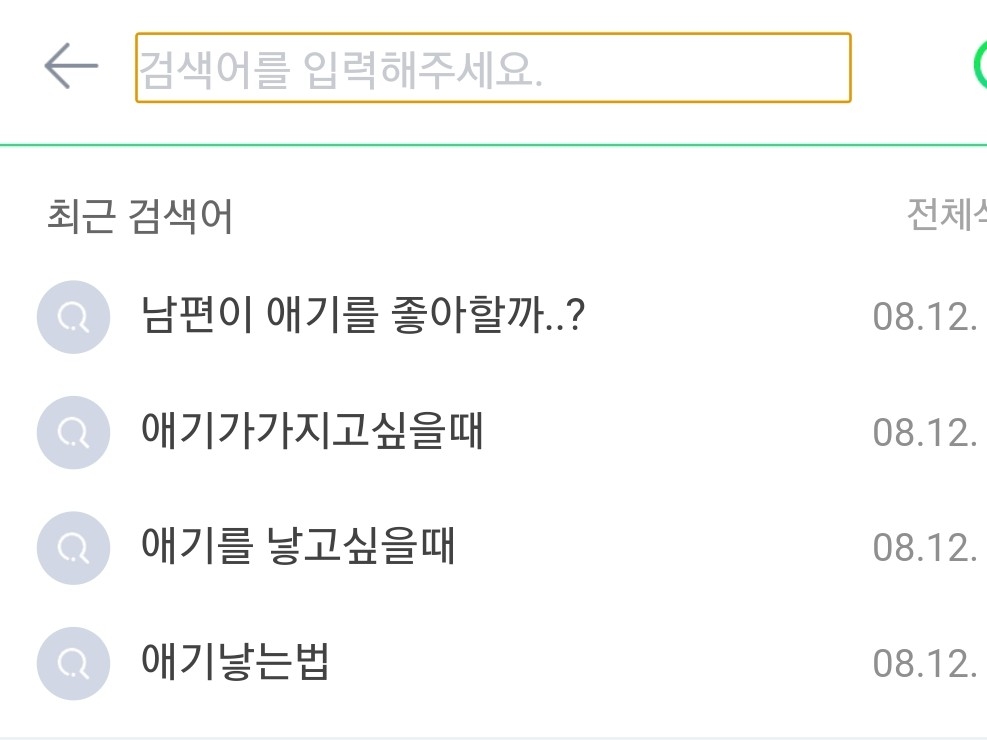This screenshot has width=987, height=740.
Task: Click the 08.12. date next to 애기낳는법
Action: click(924, 663)
